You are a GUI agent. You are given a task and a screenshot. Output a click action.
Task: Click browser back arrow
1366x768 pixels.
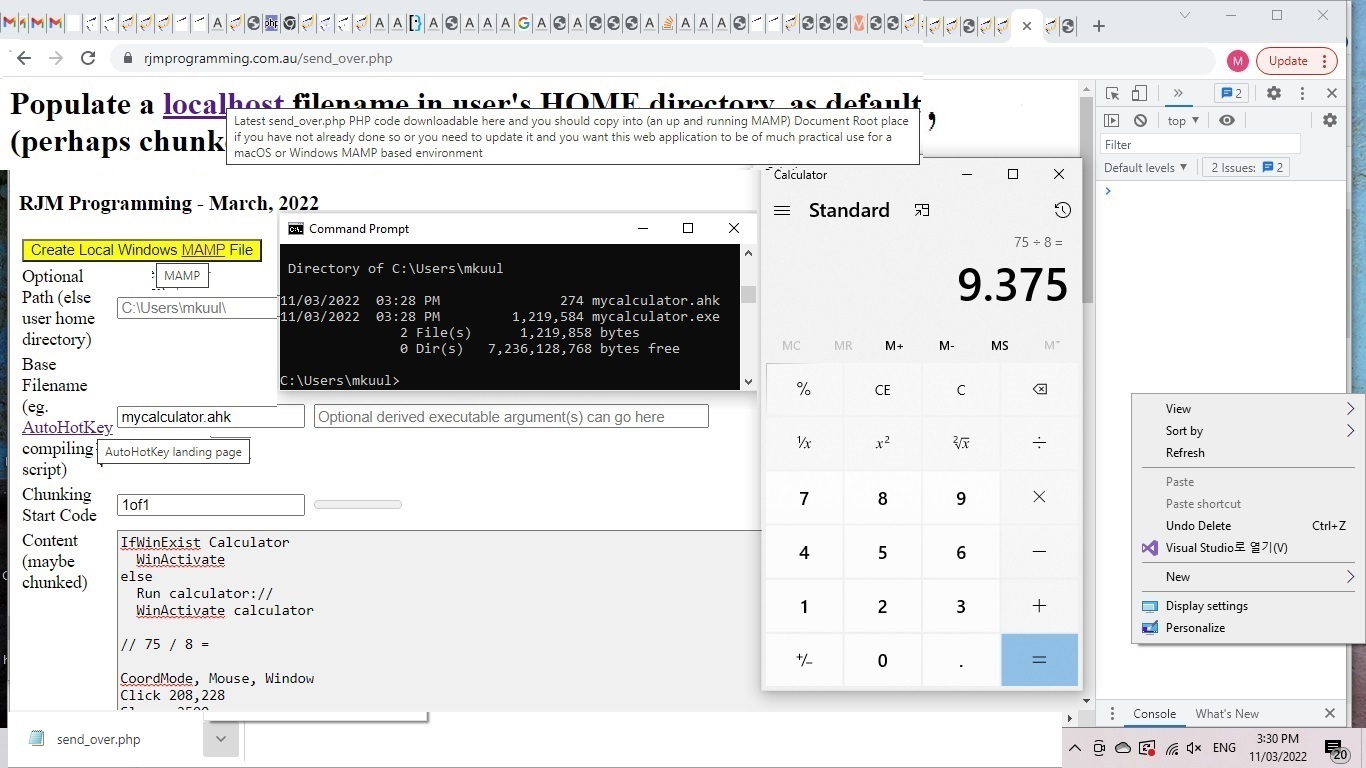click(x=24, y=58)
